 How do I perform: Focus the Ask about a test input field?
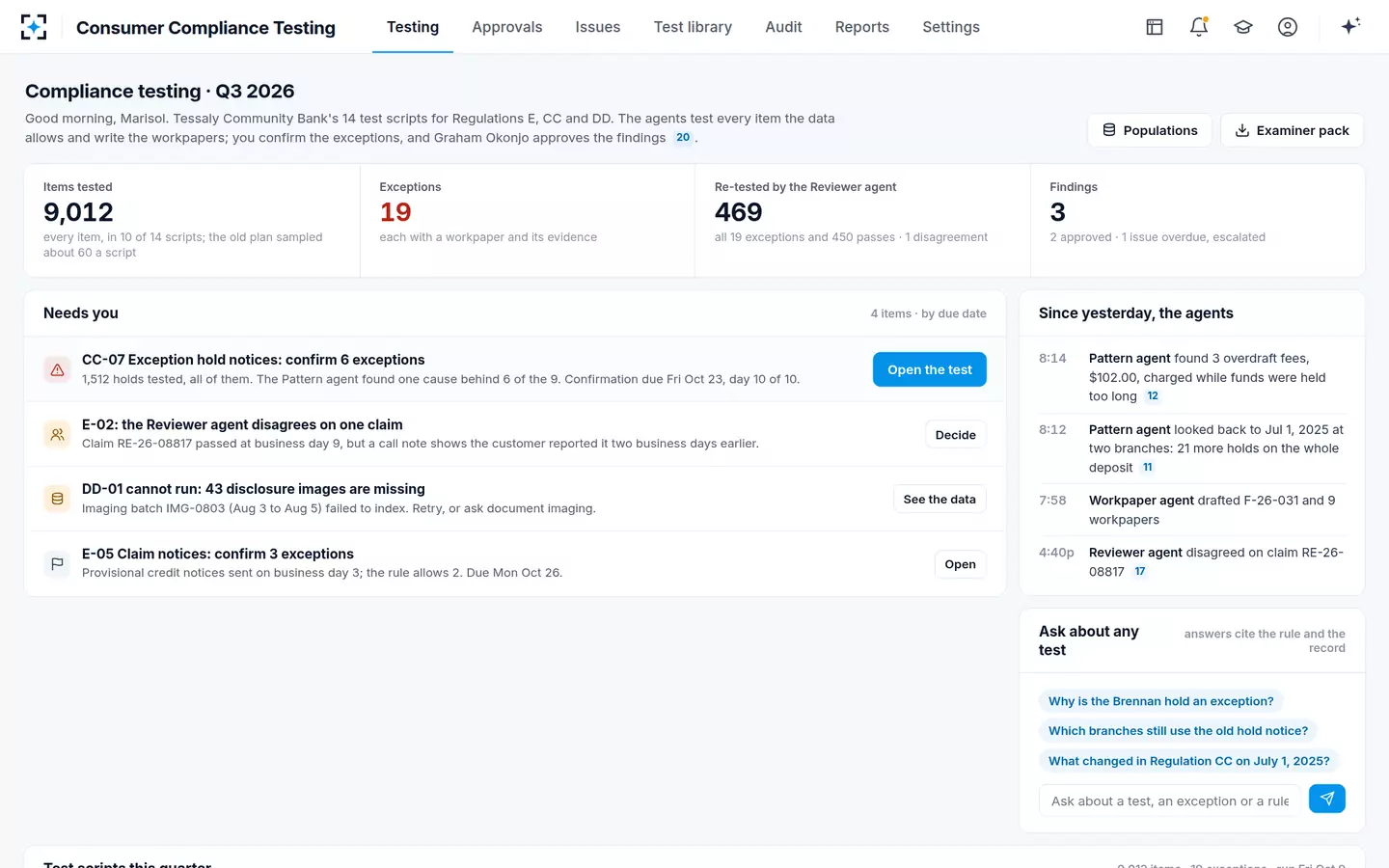1170,800
